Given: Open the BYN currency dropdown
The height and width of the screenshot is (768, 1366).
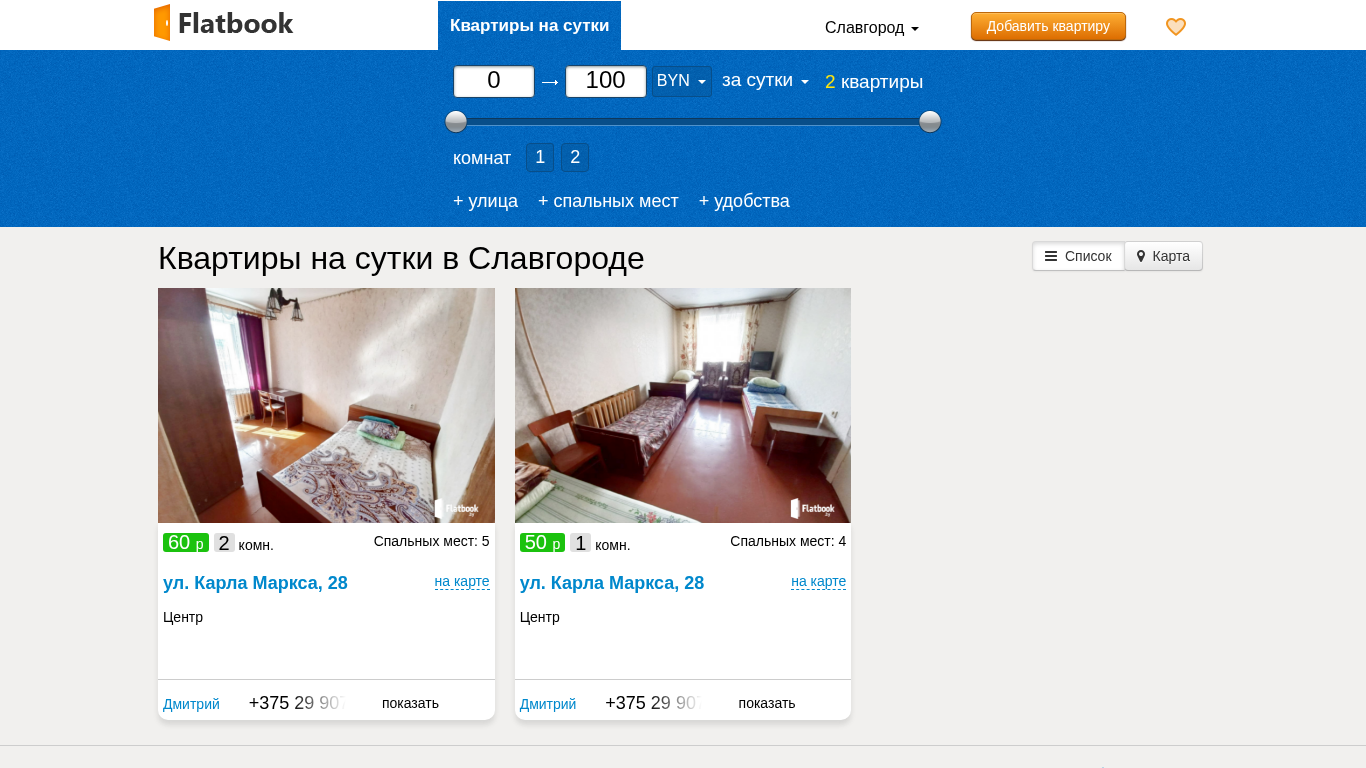Looking at the screenshot, I should click(682, 81).
